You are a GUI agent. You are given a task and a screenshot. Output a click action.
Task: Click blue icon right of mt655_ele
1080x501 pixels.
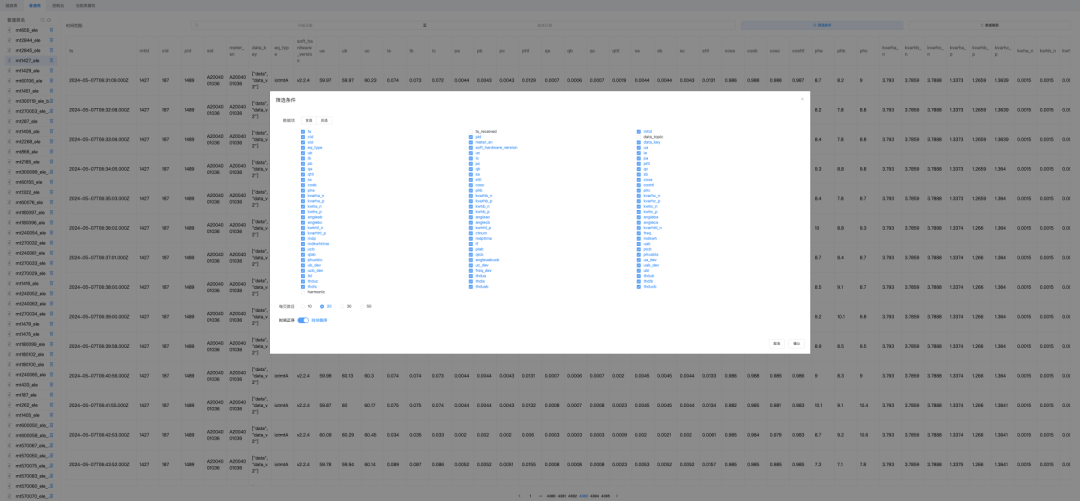click(52, 30)
